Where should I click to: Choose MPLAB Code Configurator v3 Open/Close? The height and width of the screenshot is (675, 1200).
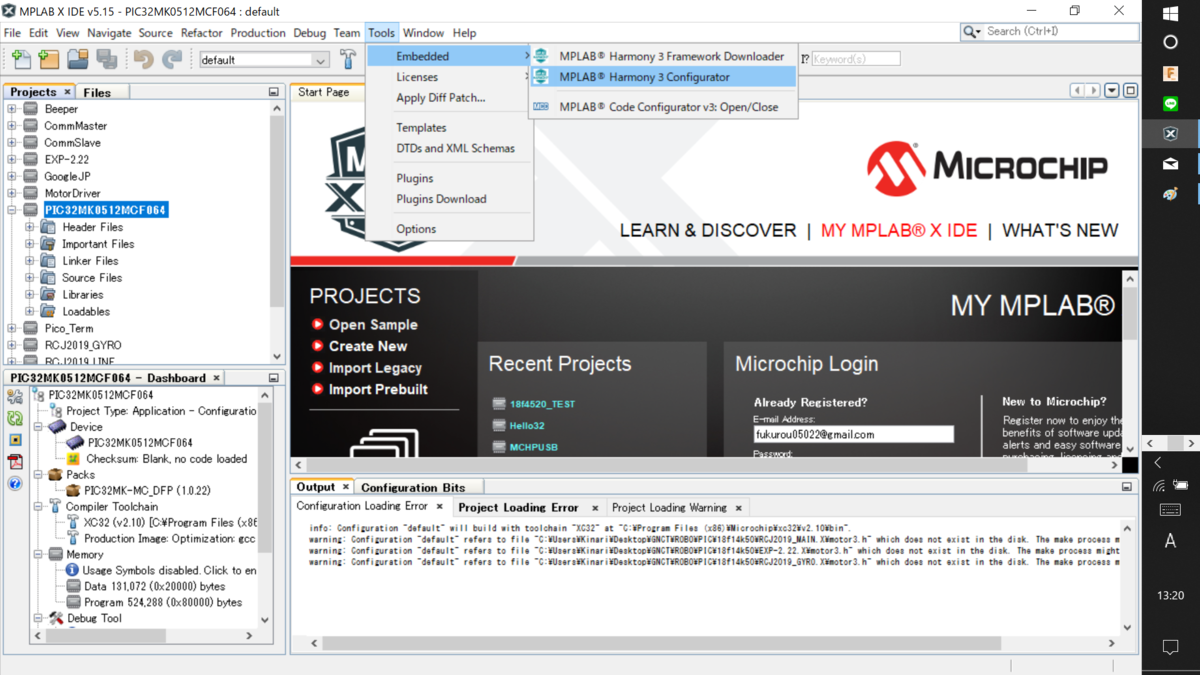click(x=663, y=107)
